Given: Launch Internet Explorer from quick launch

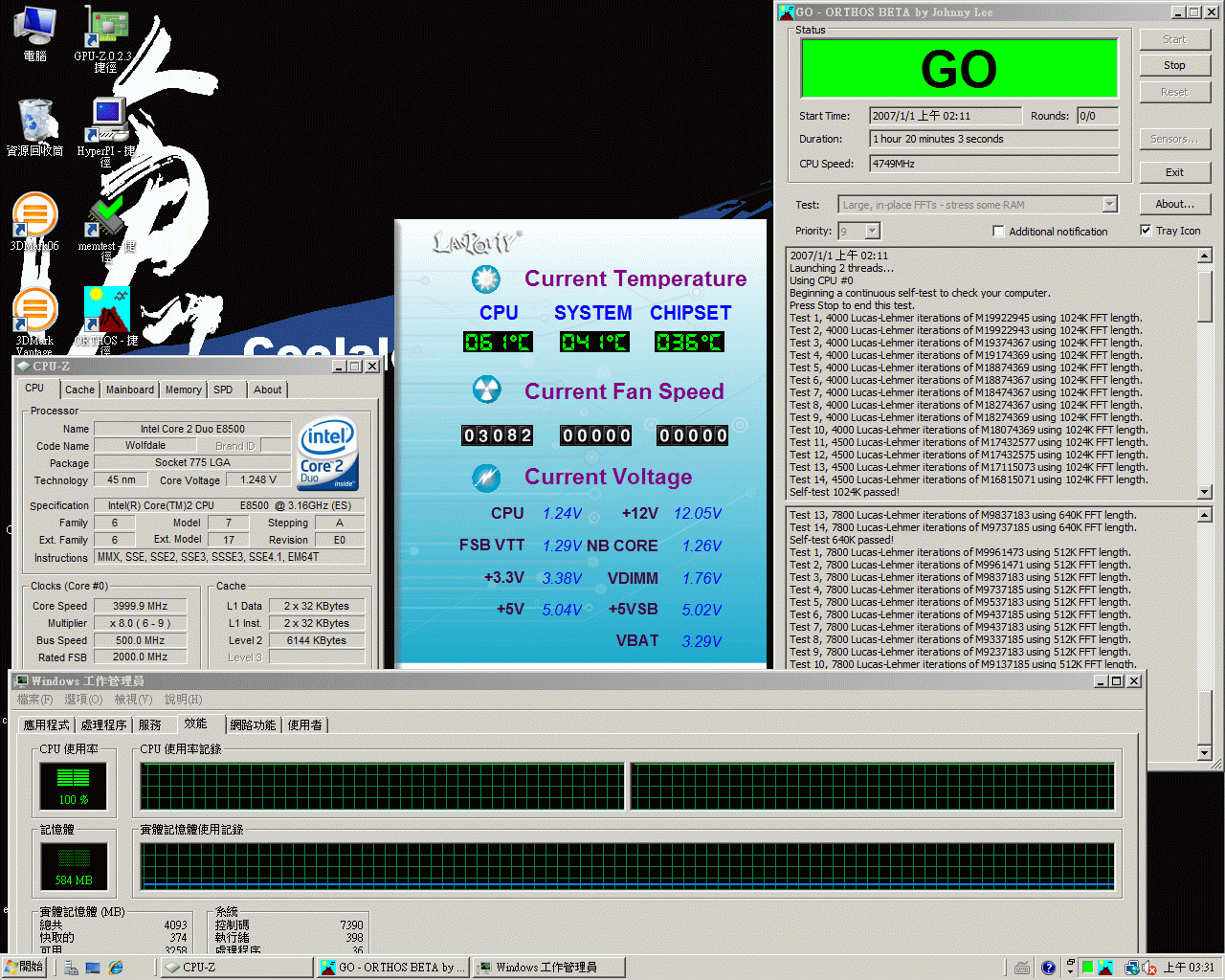Looking at the screenshot, I should [x=116, y=968].
